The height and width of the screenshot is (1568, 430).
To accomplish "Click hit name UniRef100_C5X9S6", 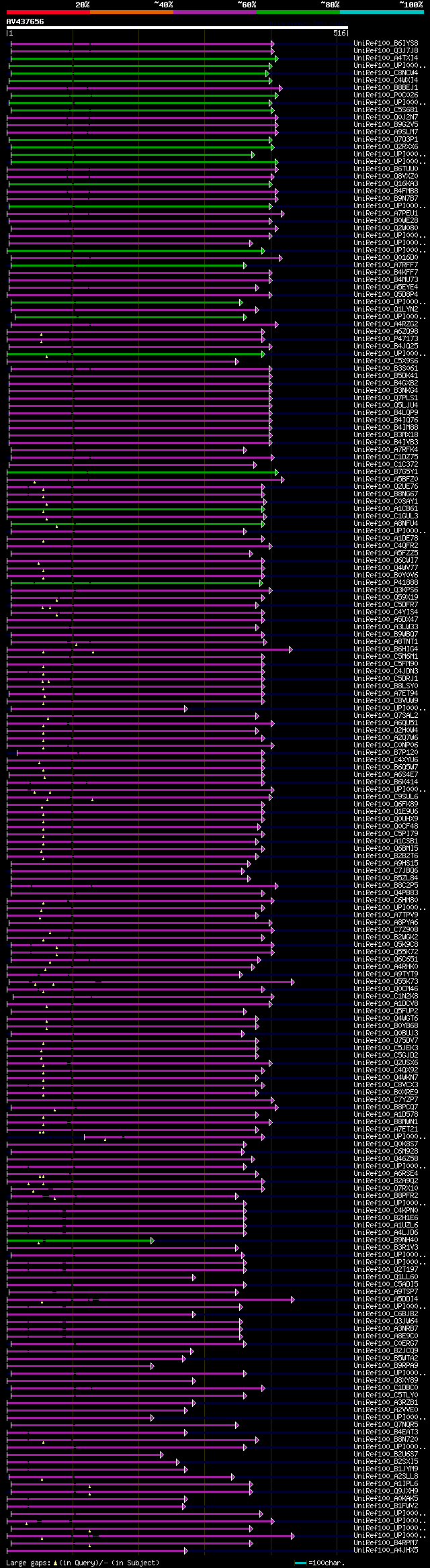I will 386,361.
